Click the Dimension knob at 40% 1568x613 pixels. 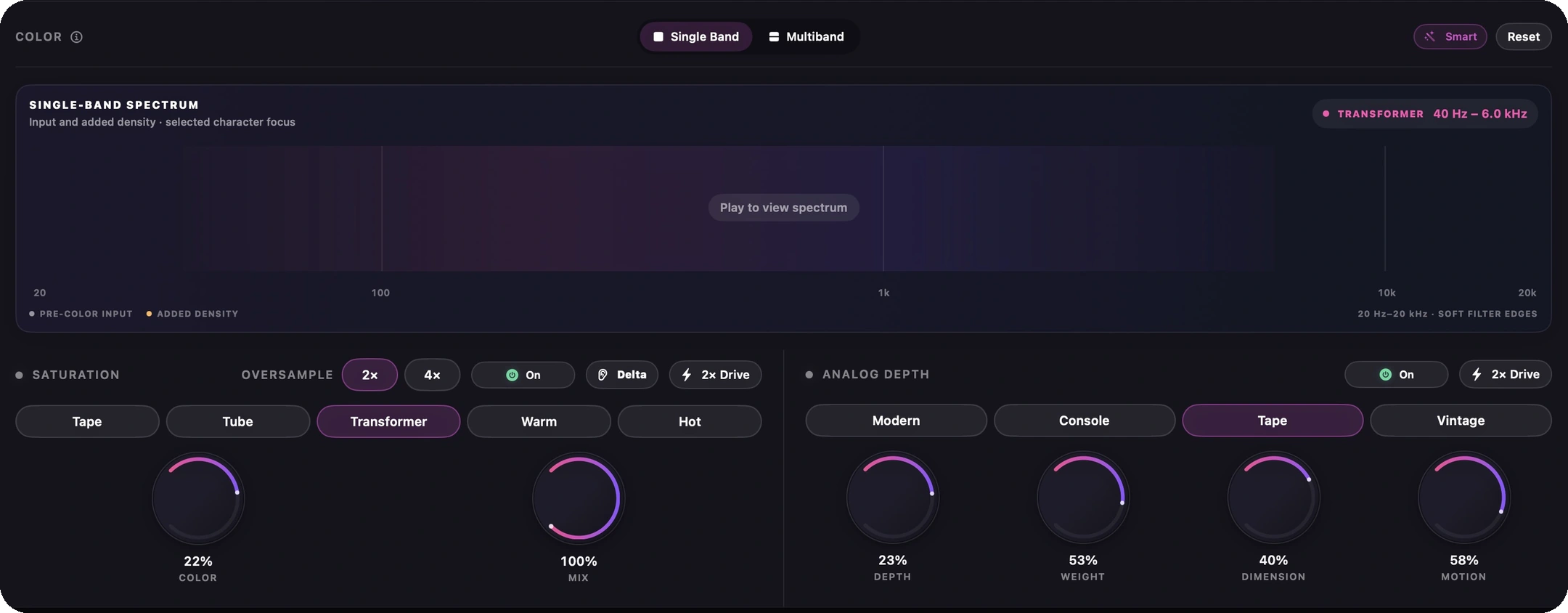coord(1273,498)
